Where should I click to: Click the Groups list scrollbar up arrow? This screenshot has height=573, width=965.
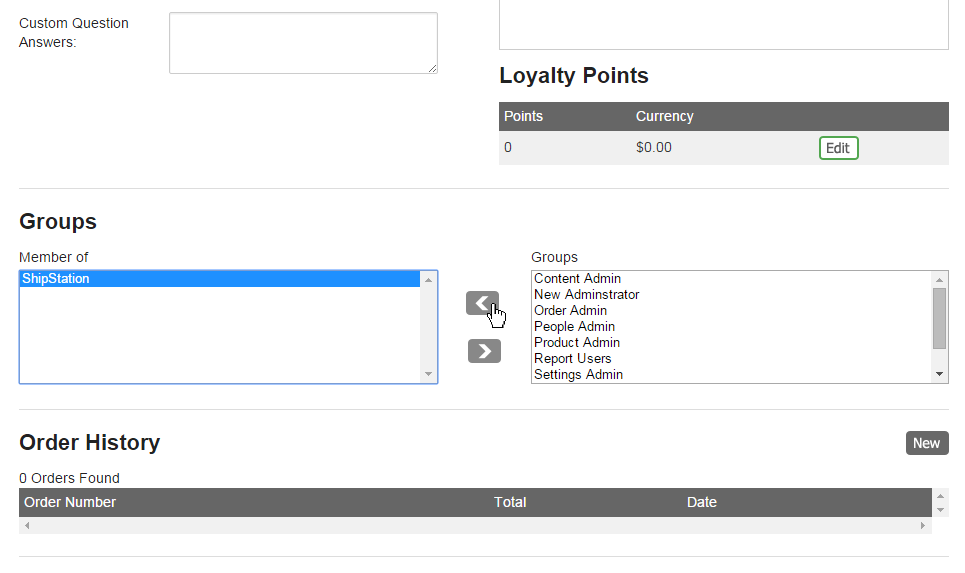pyautogui.click(x=940, y=279)
